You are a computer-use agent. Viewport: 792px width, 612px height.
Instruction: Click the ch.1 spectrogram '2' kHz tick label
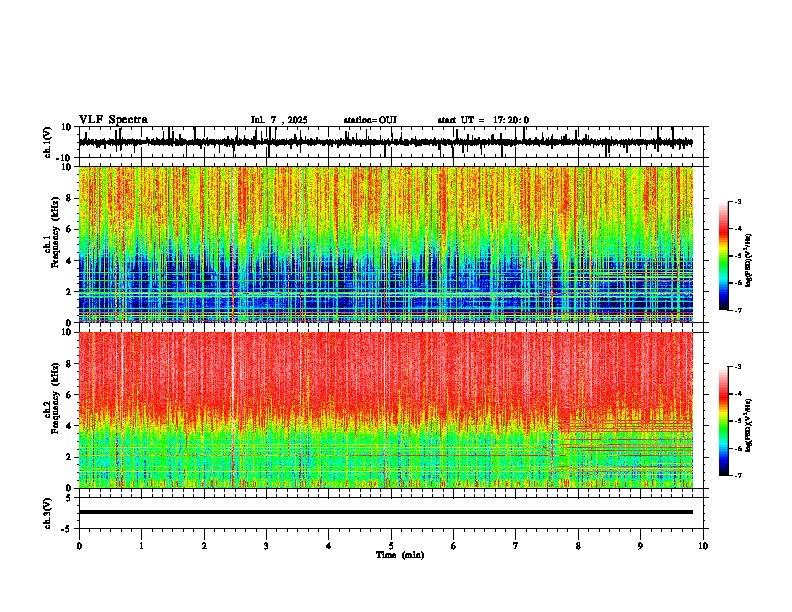pyautogui.click(x=69, y=292)
